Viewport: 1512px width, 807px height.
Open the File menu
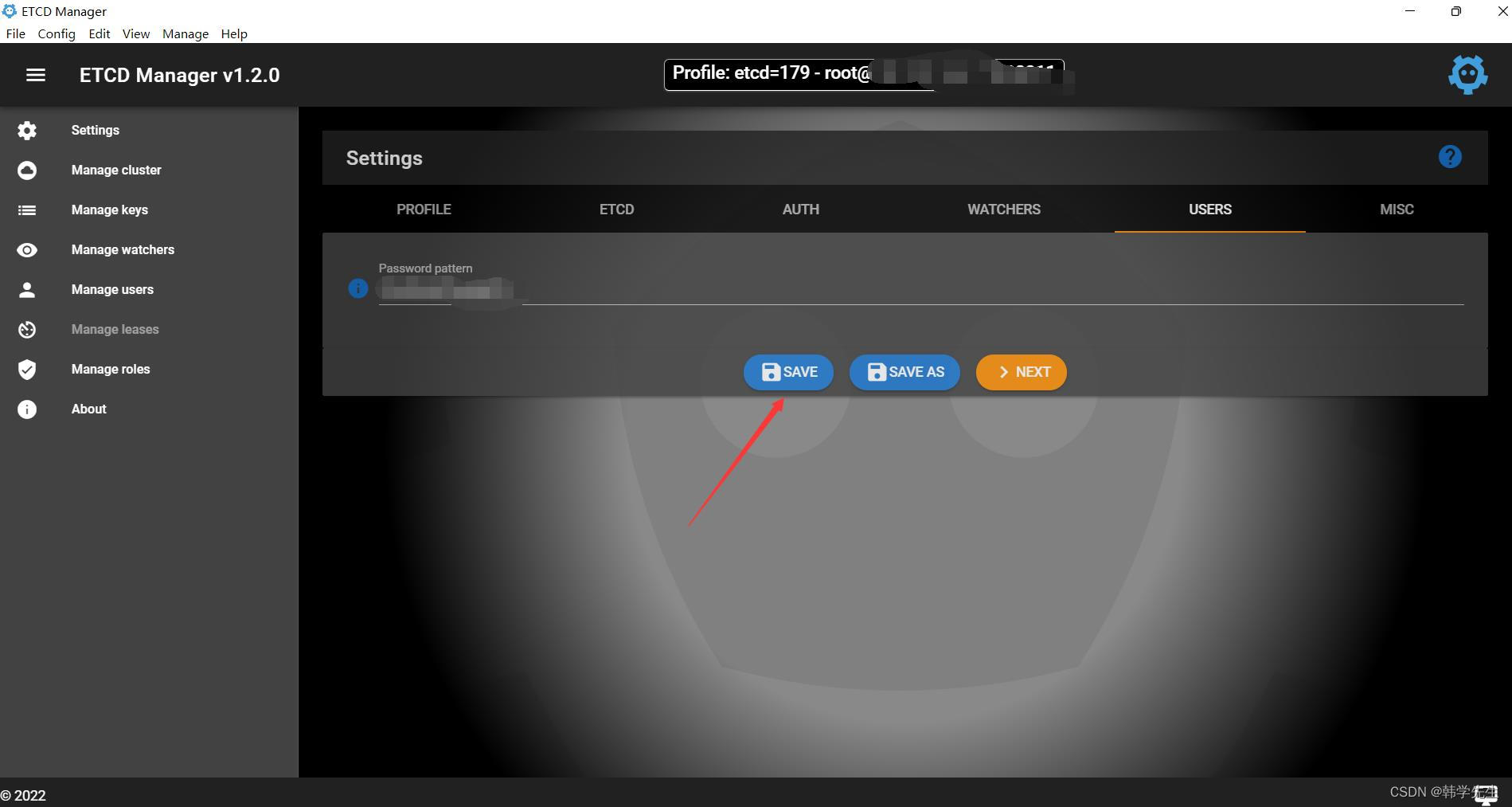click(x=15, y=33)
